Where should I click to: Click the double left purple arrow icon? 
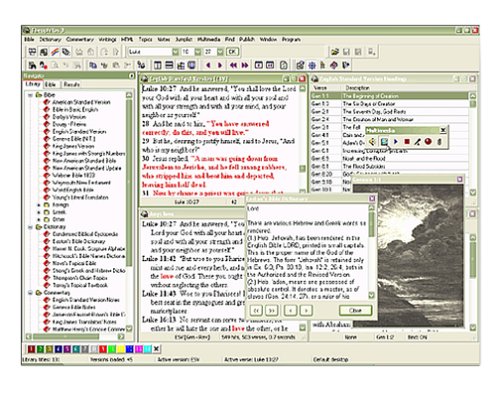pos(233,65)
